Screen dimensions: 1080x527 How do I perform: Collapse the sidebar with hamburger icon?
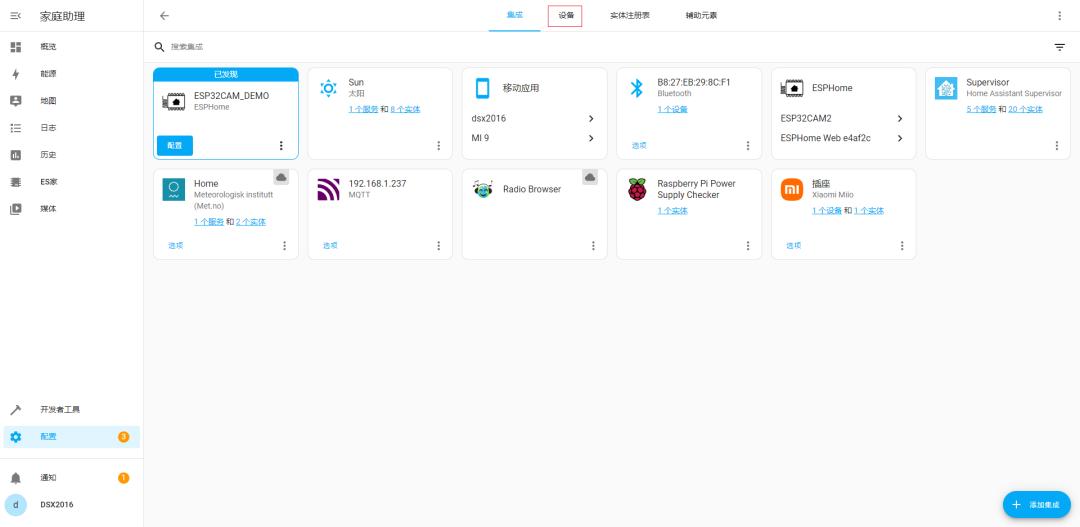[x=15, y=16]
